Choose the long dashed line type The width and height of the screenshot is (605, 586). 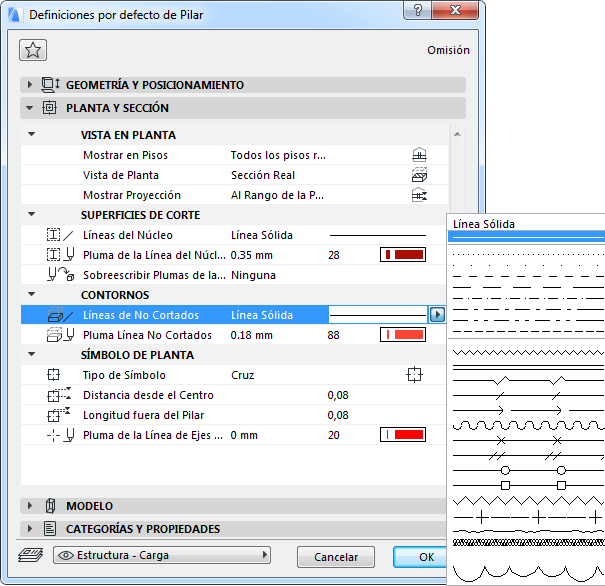(526, 287)
